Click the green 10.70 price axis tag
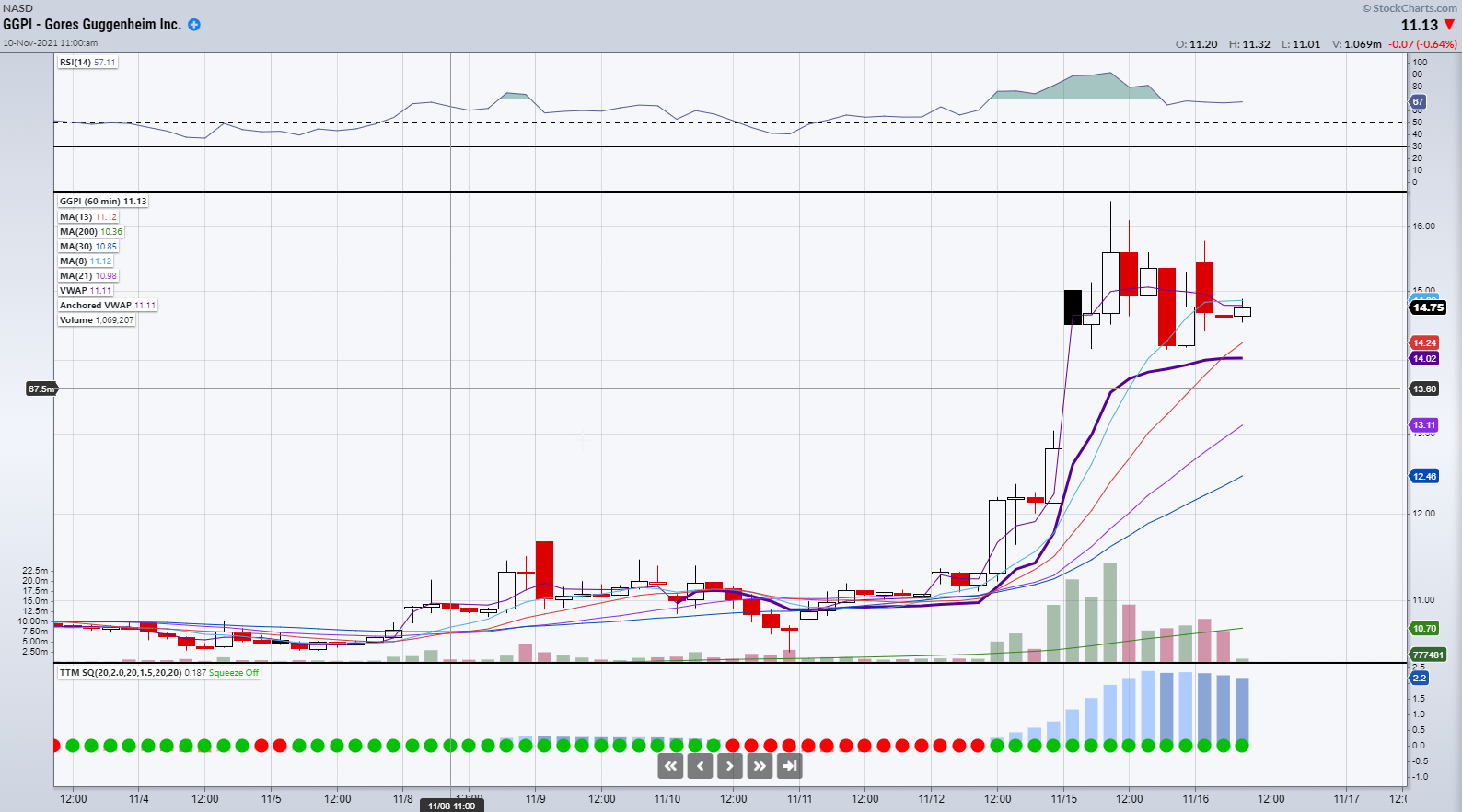1462x812 pixels. coord(1424,628)
